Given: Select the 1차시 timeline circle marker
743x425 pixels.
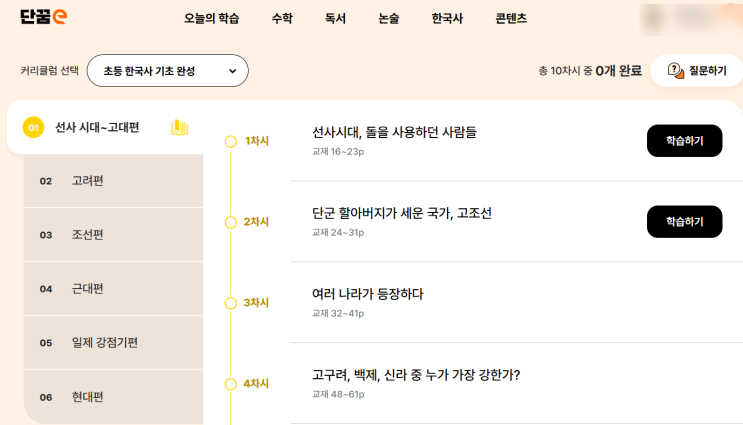Looking at the screenshot, I should pyautogui.click(x=231, y=141).
